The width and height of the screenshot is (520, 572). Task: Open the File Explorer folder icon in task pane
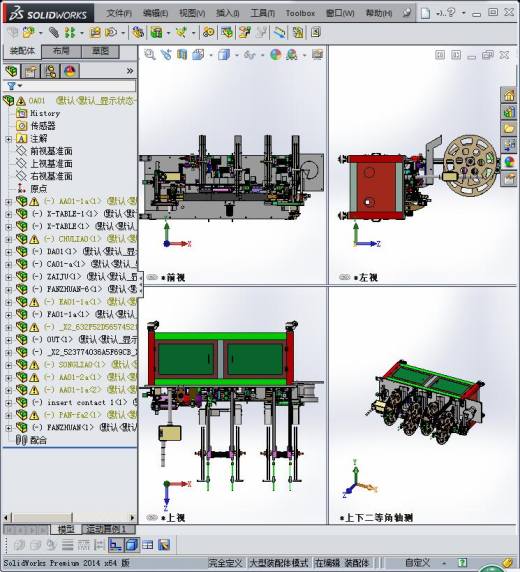tap(509, 128)
